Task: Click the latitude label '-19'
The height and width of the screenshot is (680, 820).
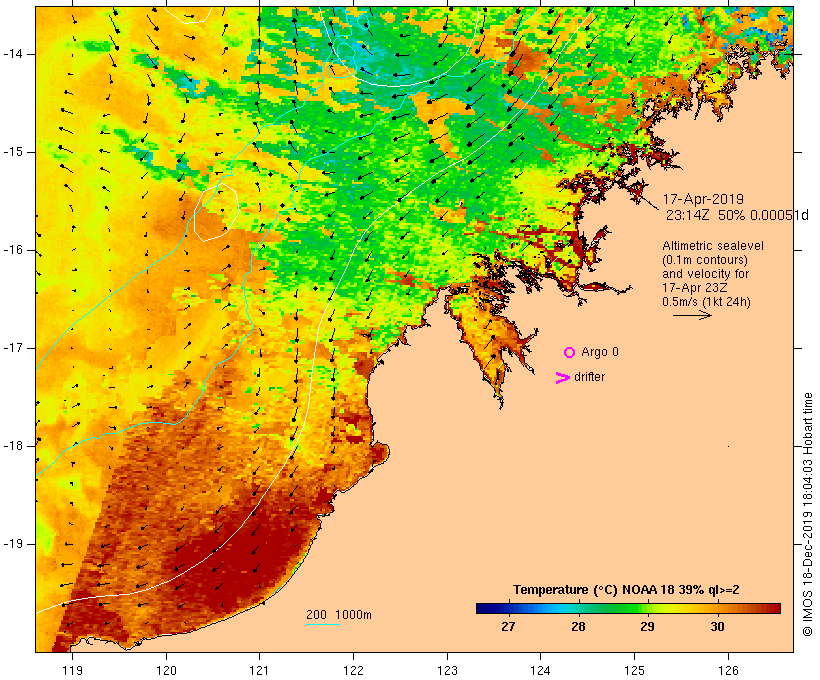Action: point(13,544)
